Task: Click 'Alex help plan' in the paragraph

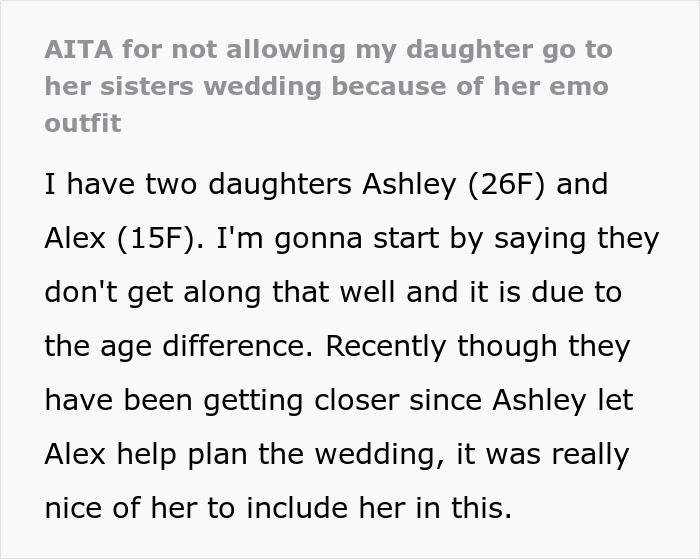Action: click(x=146, y=455)
